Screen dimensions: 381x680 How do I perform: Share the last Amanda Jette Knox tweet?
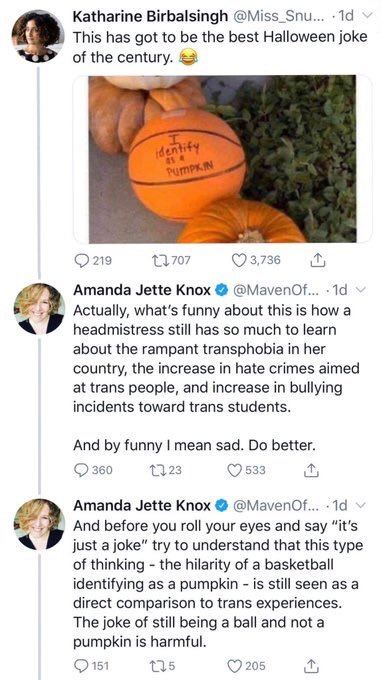(313, 665)
